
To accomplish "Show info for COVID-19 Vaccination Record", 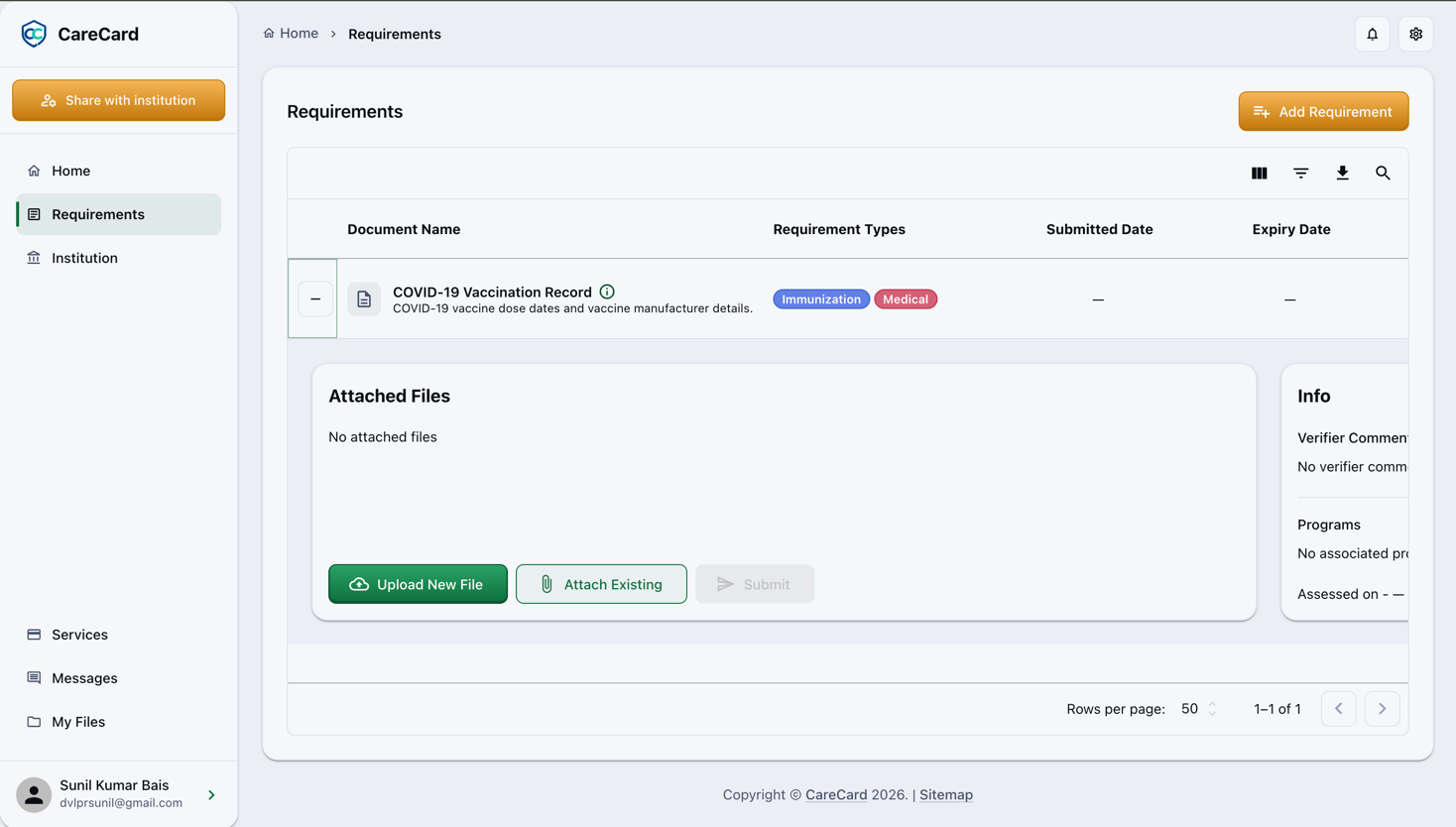I will click(607, 292).
